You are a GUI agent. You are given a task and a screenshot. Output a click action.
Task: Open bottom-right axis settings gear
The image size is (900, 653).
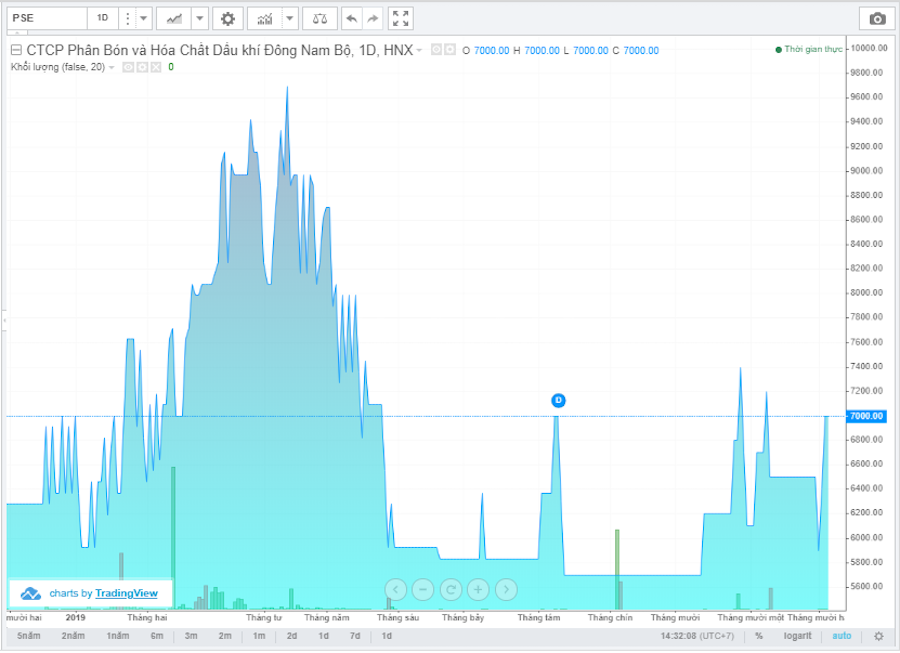pos(878,636)
